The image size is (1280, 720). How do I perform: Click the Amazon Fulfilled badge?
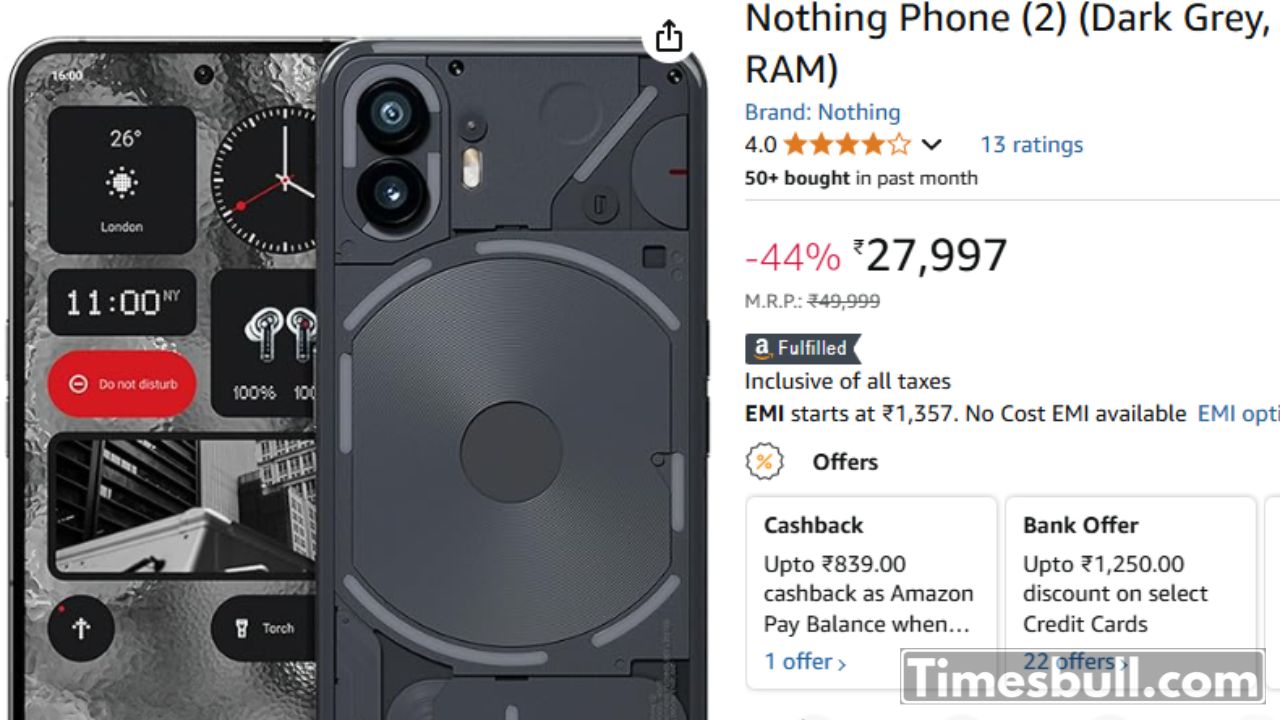point(802,348)
